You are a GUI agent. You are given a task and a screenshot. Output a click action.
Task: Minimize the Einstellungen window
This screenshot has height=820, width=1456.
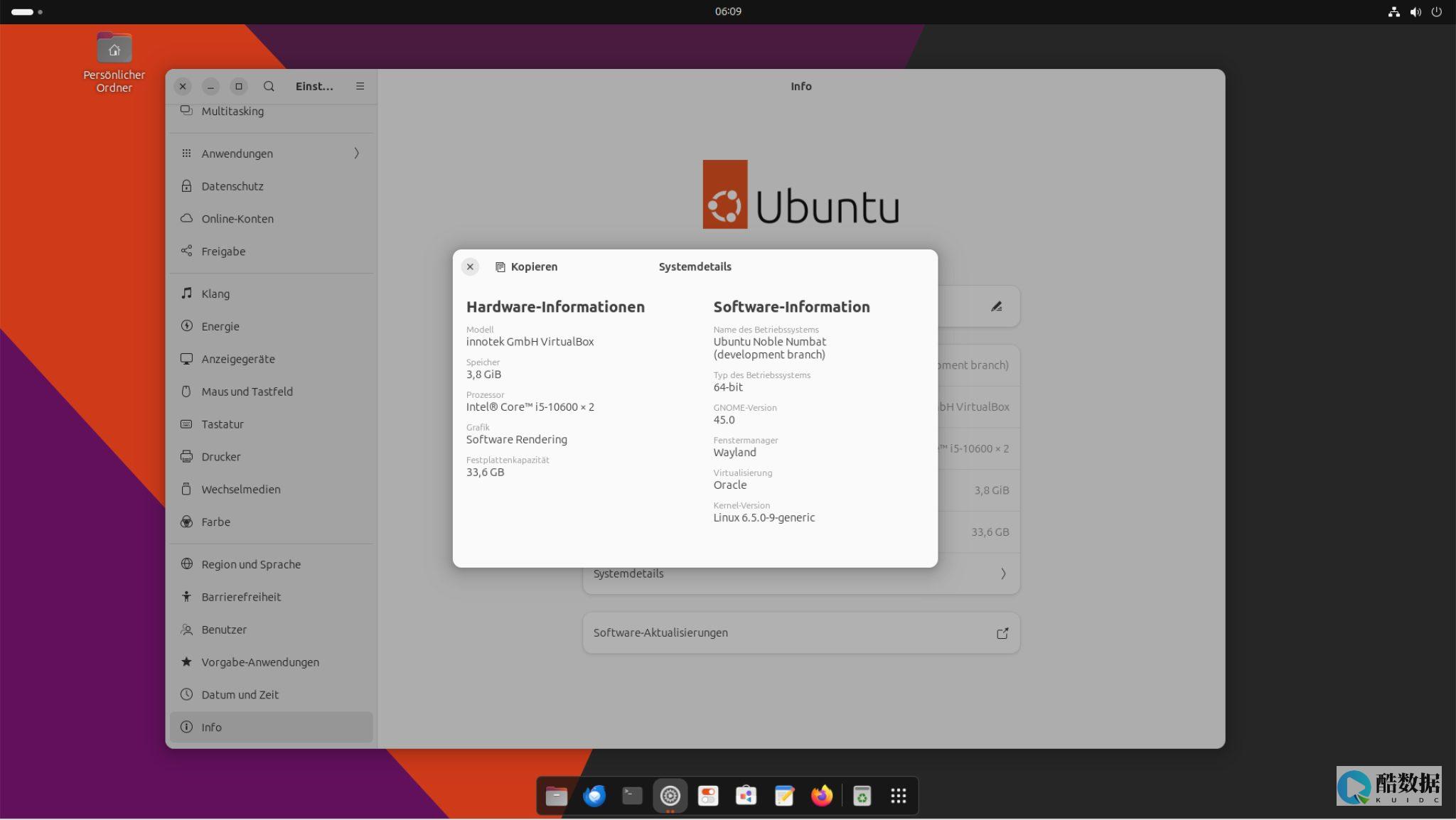click(210, 86)
